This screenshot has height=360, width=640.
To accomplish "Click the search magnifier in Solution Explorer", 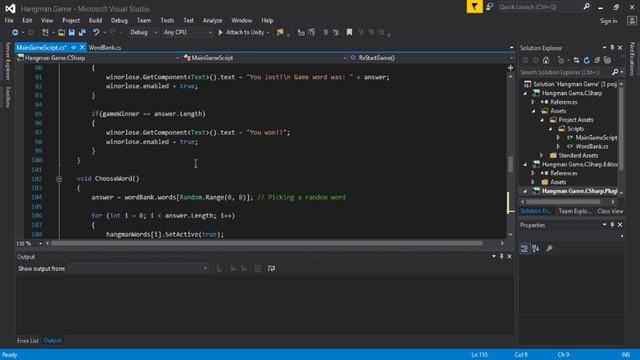I will point(615,72).
